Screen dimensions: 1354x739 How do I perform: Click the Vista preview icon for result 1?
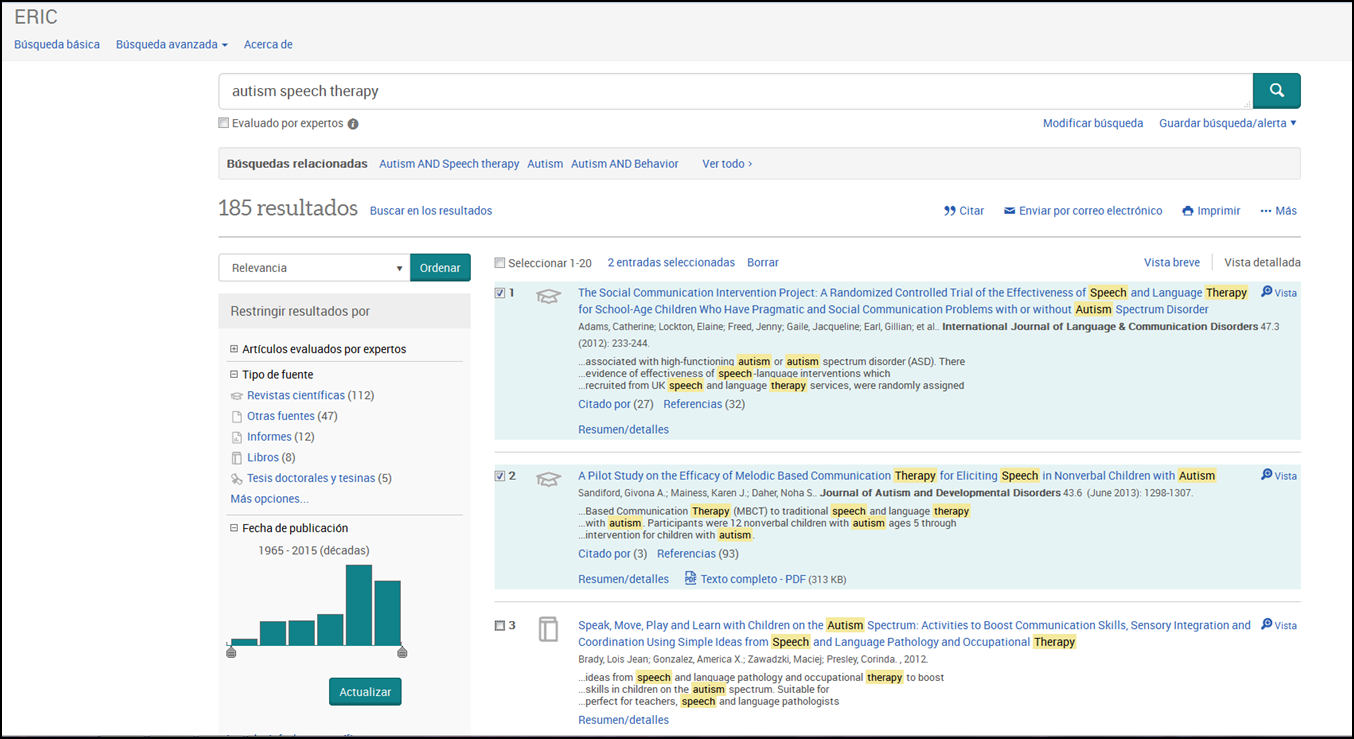pyautogui.click(x=1267, y=292)
